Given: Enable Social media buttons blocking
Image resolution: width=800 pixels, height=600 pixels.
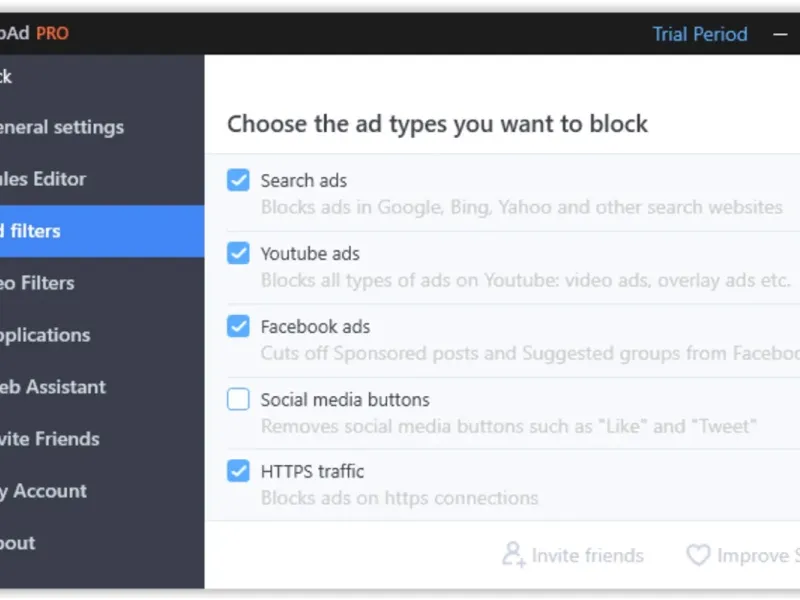Looking at the screenshot, I should point(238,399).
